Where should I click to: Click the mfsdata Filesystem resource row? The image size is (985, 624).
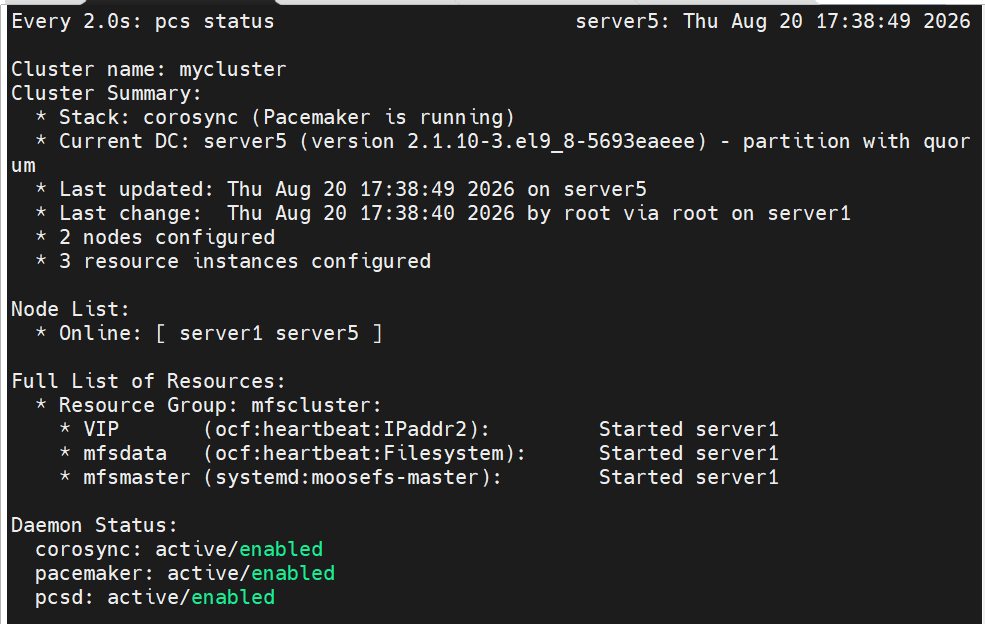click(x=419, y=453)
